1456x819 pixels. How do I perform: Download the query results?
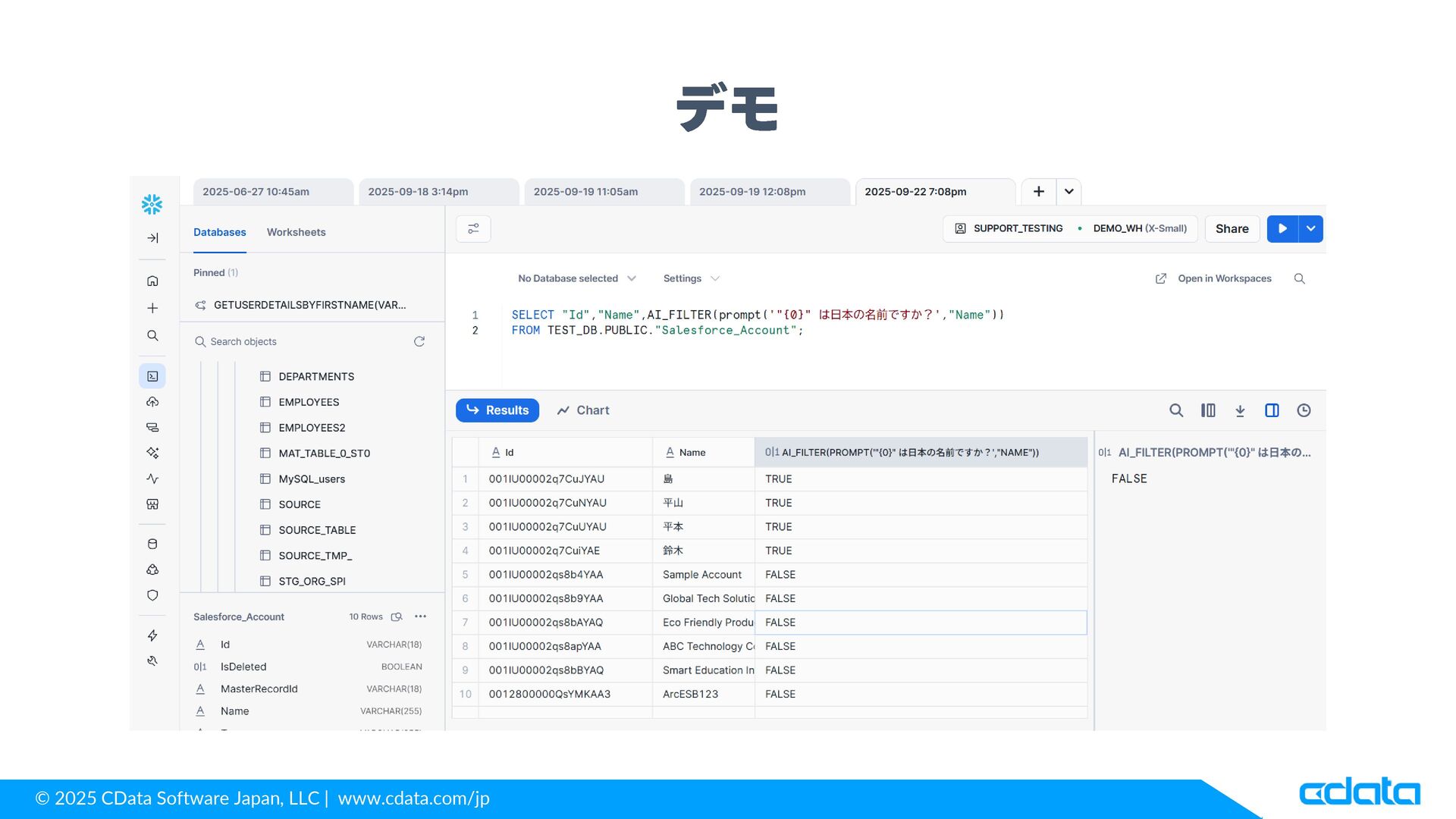[x=1240, y=410]
